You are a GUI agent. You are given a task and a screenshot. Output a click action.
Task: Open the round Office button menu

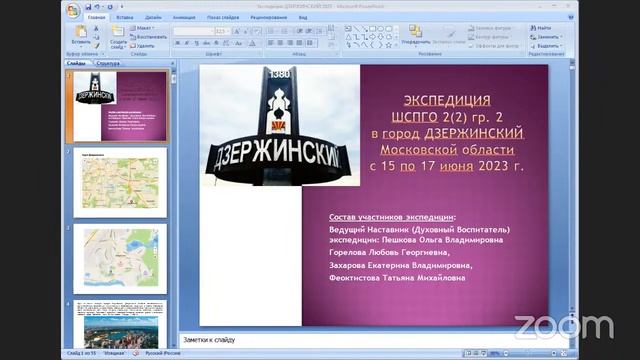[x=73, y=11]
